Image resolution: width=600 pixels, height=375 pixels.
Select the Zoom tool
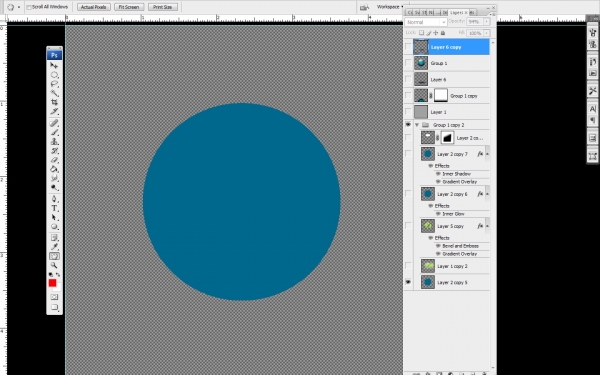click(54, 266)
